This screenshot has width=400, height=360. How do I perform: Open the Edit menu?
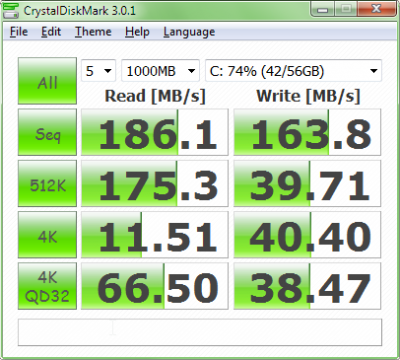pos(51,32)
